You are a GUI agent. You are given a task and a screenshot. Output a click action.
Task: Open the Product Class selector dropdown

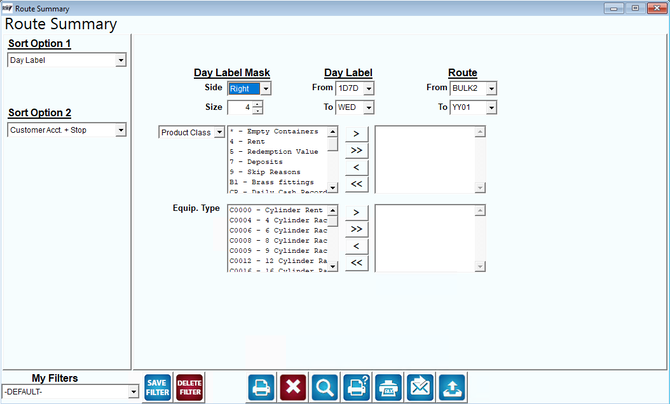pyautogui.click(x=219, y=132)
